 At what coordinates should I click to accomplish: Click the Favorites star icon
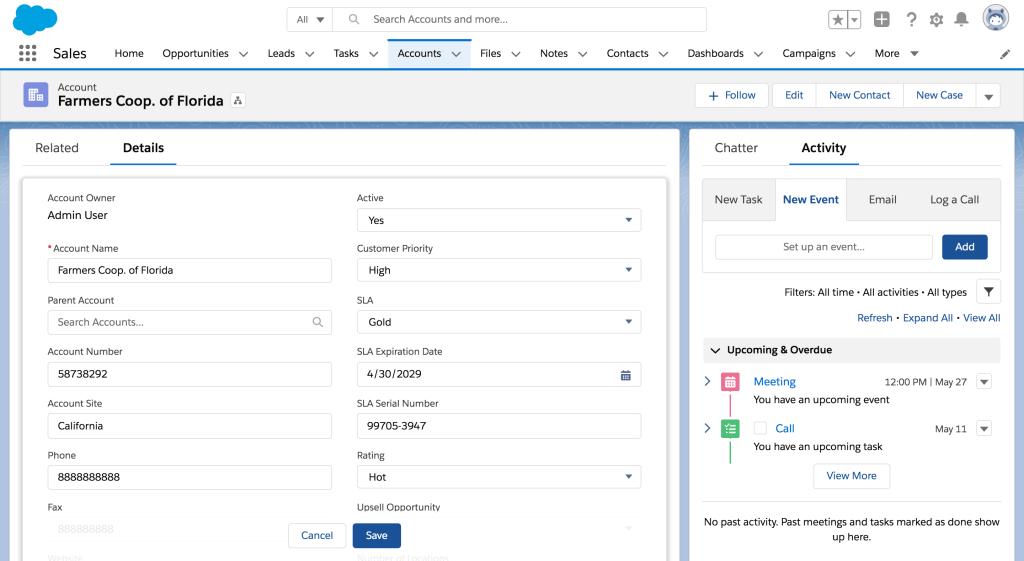838,20
